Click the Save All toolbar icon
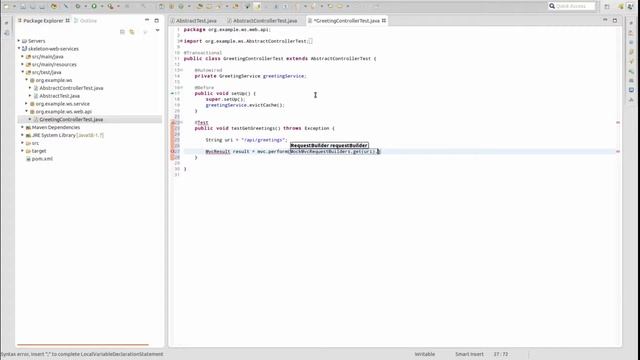Screen dimensions: 640x360 [x=33, y=6]
